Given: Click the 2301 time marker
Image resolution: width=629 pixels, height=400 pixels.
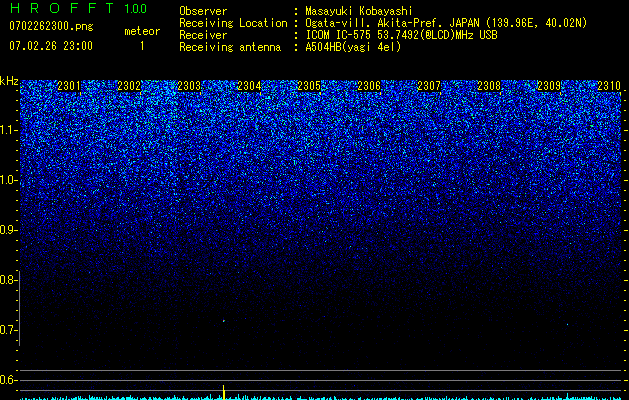Looking at the screenshot, I should 69,86.
